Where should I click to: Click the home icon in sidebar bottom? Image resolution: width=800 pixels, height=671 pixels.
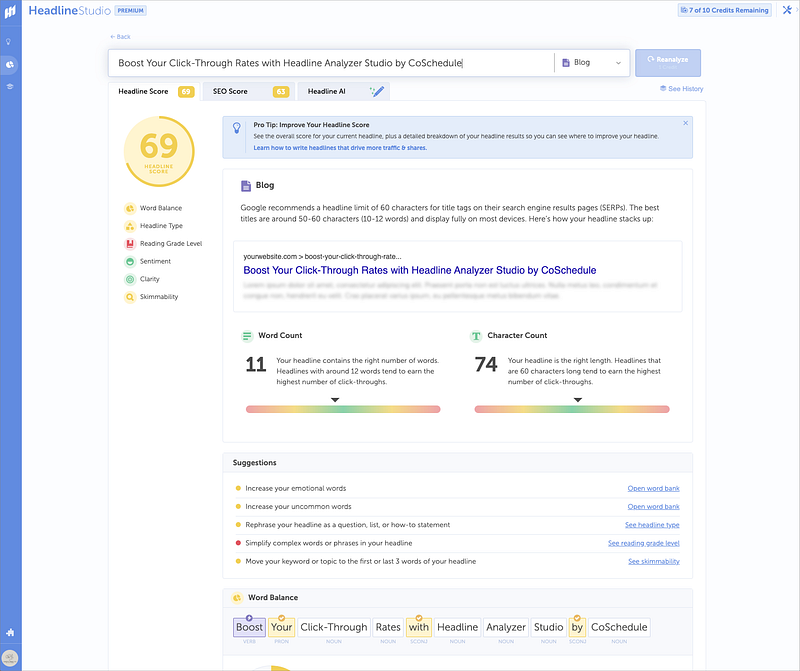[10, 632]
